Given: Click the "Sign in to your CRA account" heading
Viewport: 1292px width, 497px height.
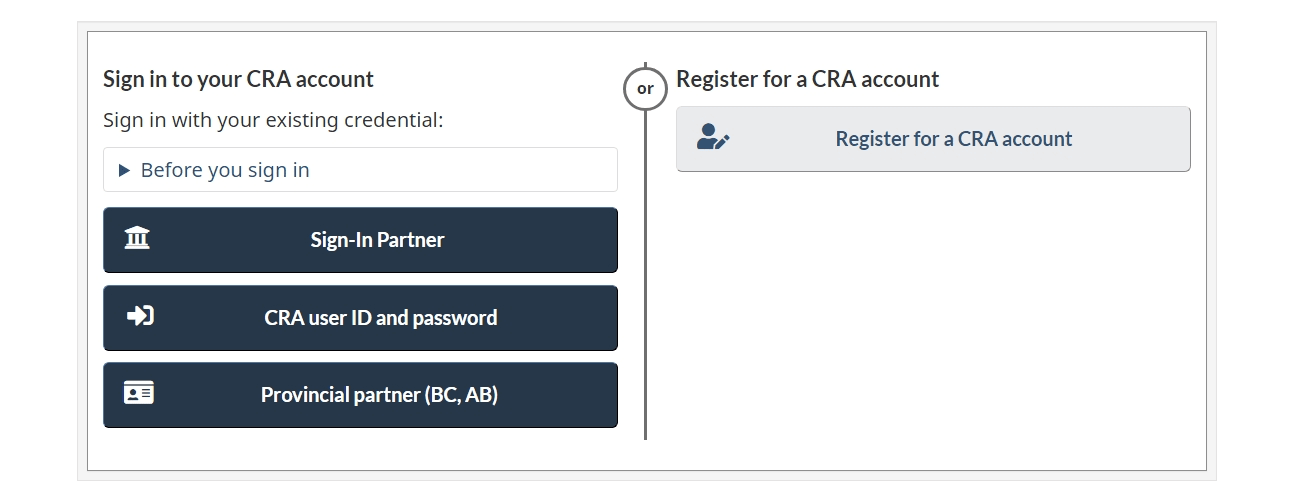Looking at the screenshot, I should [238, 79].
